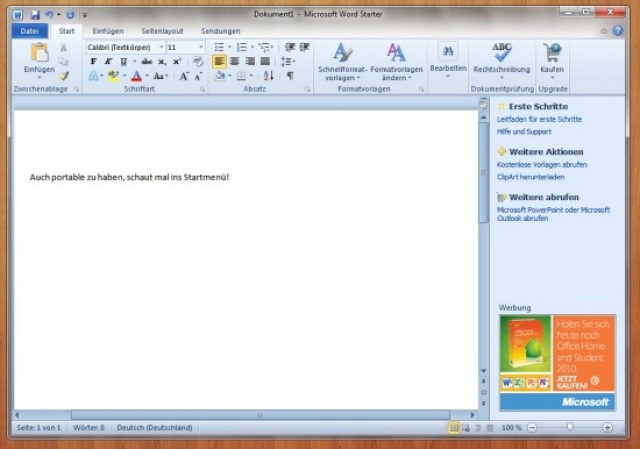
Task: Open the line spacing dropdown
Action: pos(288,62)
